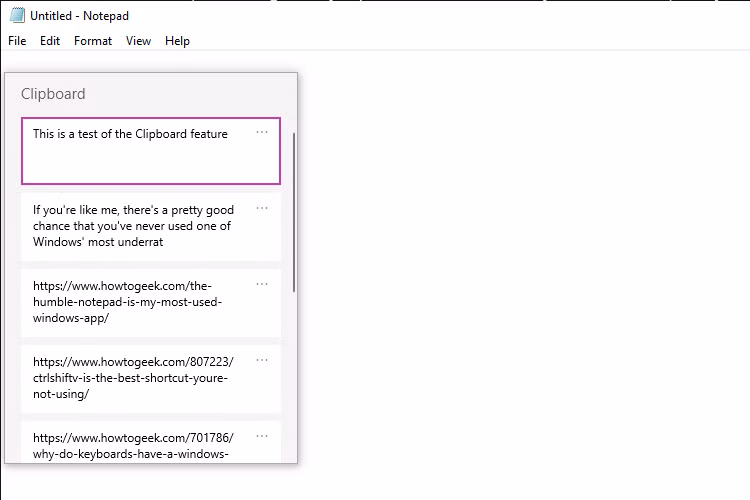
Task: Click the Clipboard panel scrollbar thumb
Action: point(294,210)
